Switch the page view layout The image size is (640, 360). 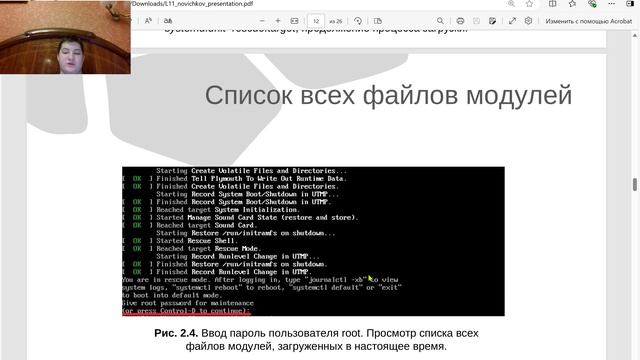[x=378, y=21]
